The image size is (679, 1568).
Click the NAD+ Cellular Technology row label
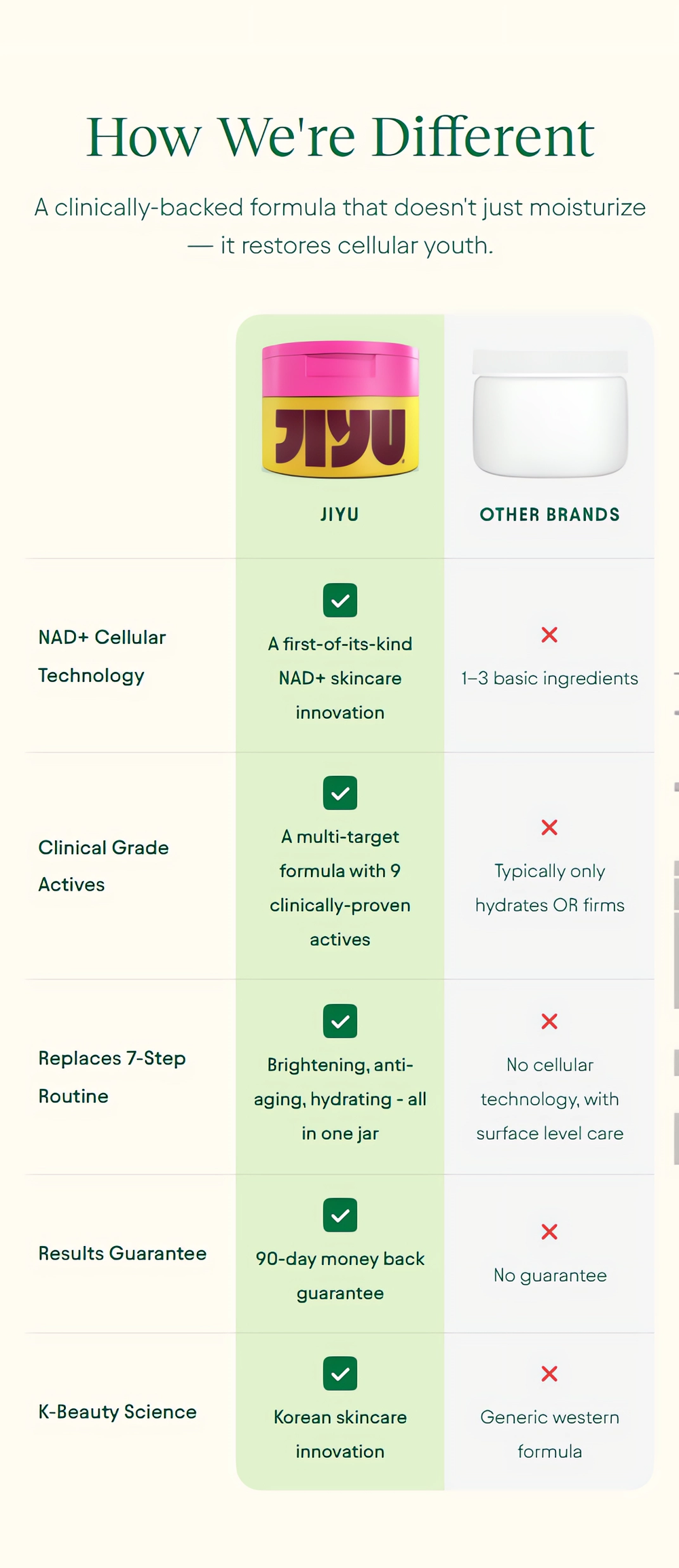102,656
